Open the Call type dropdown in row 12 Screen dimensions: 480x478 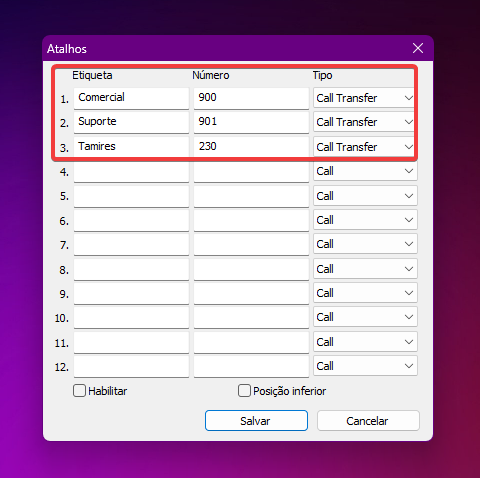(365, 366)
